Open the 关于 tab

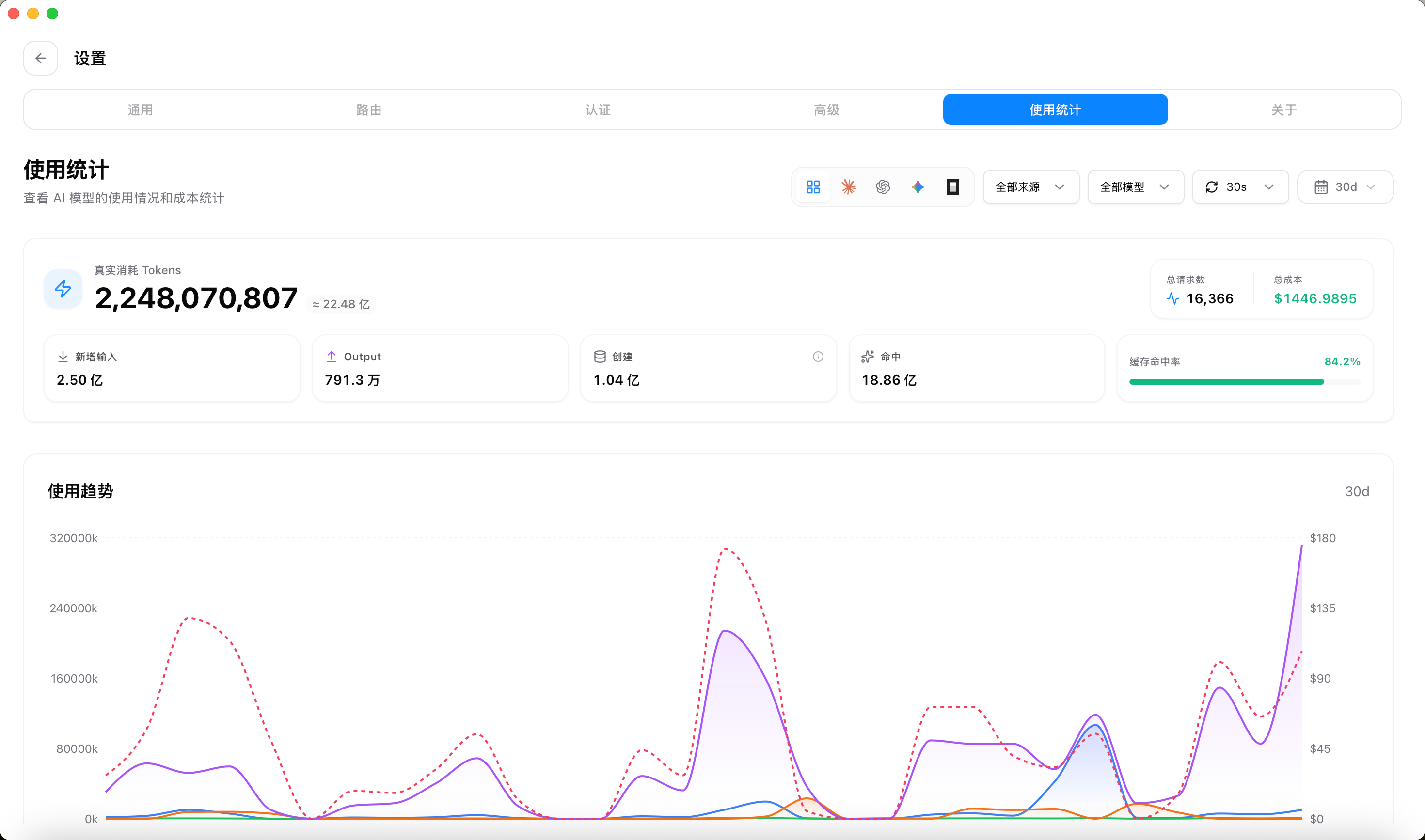click(1284, 109)
